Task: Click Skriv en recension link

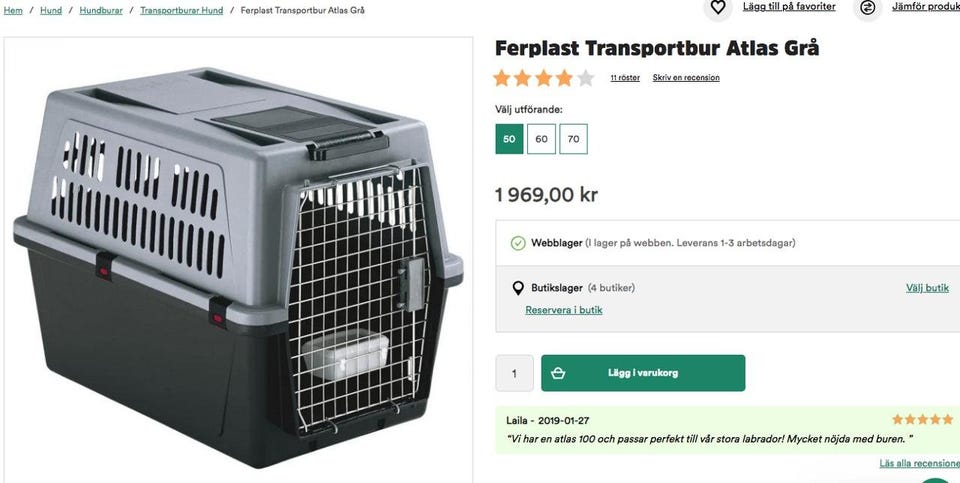Action: click(x=686, y=78)
